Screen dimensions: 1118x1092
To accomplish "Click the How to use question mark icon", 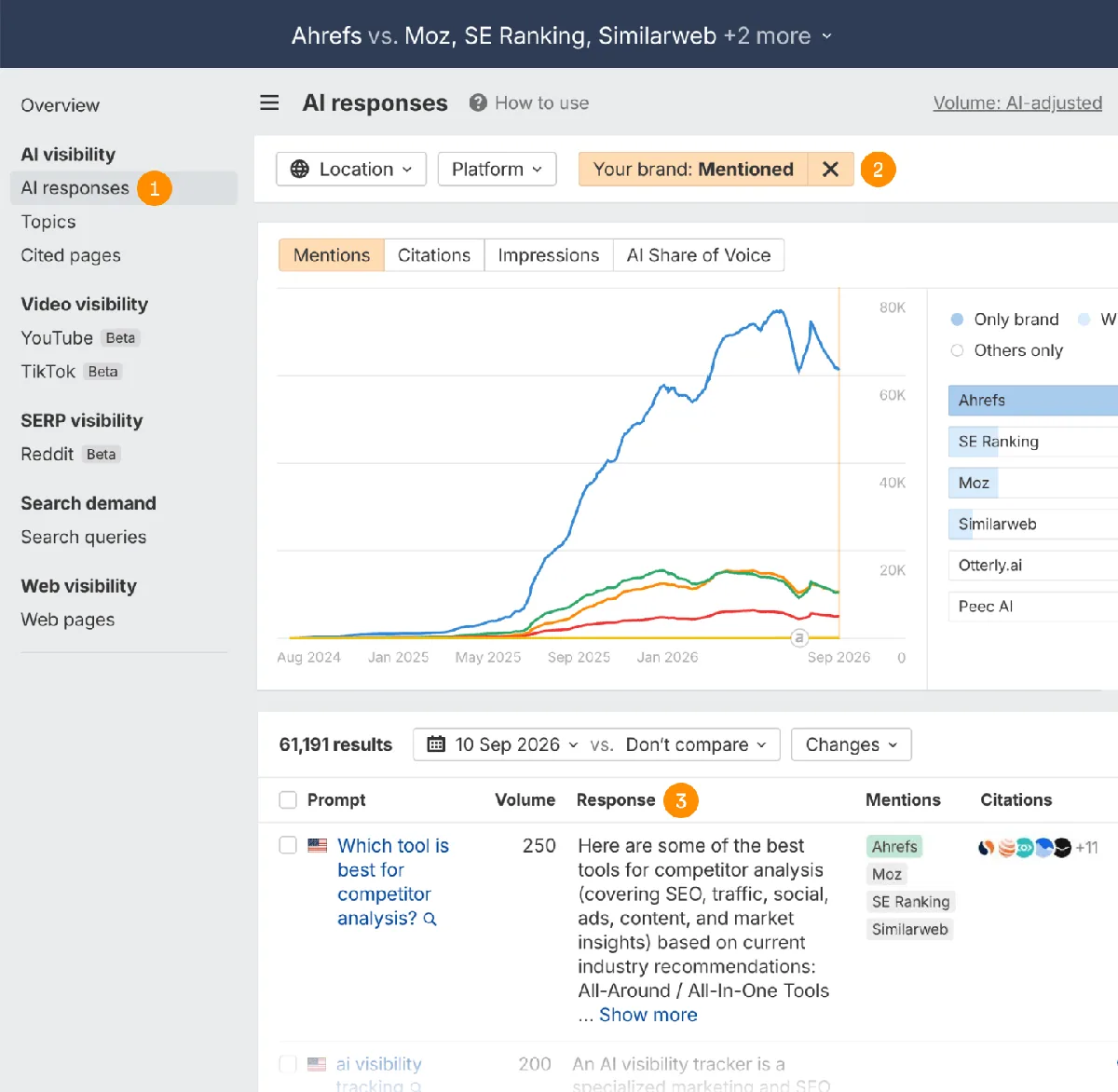I will coord(478,102).
